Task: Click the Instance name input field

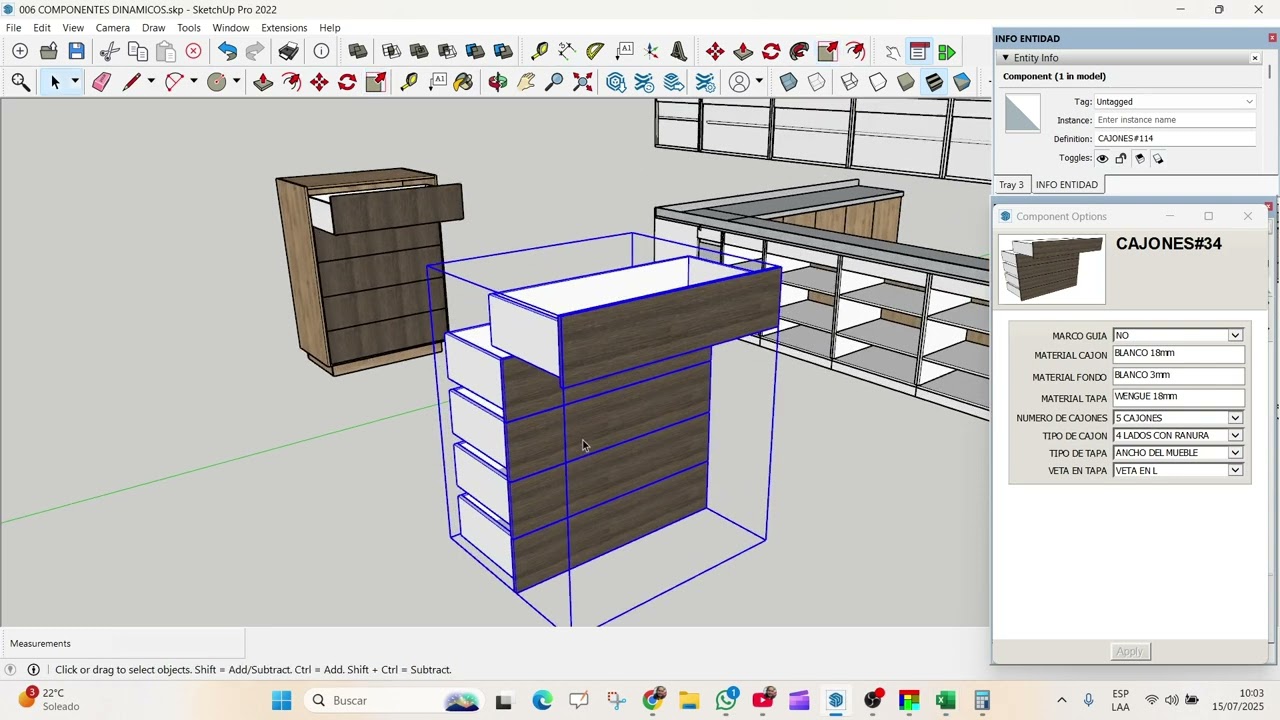Action: [1175, 120]
